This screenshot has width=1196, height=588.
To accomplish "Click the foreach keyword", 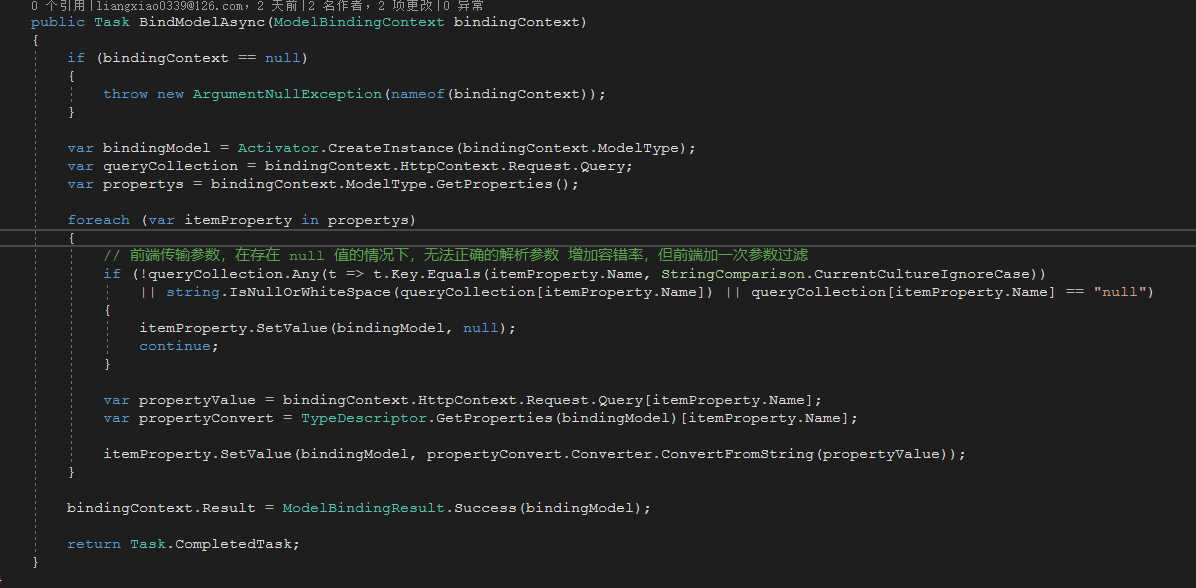I will coord(98,220).
